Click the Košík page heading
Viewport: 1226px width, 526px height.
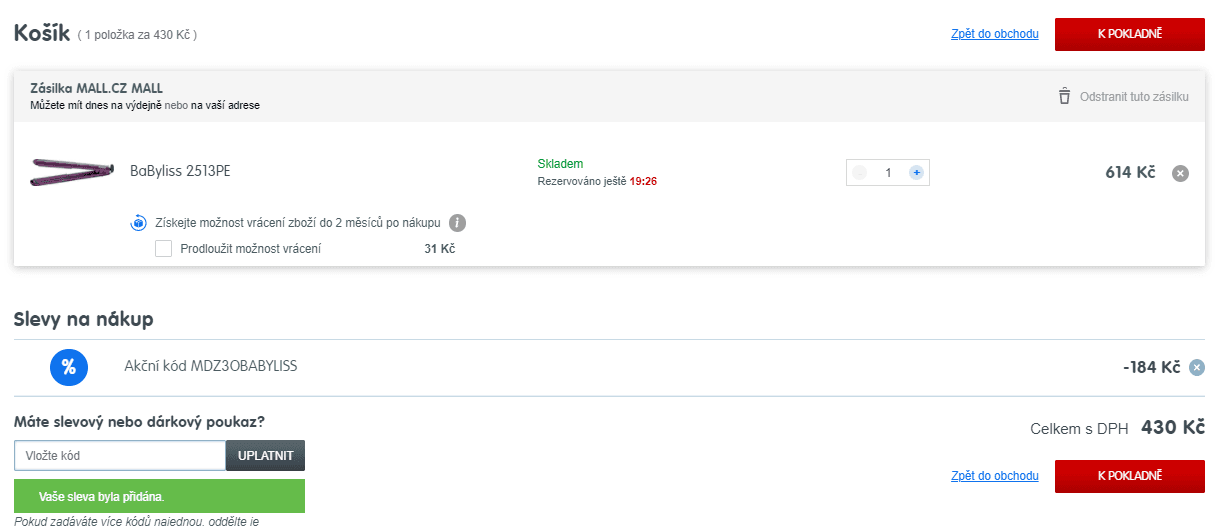point(41,33)
